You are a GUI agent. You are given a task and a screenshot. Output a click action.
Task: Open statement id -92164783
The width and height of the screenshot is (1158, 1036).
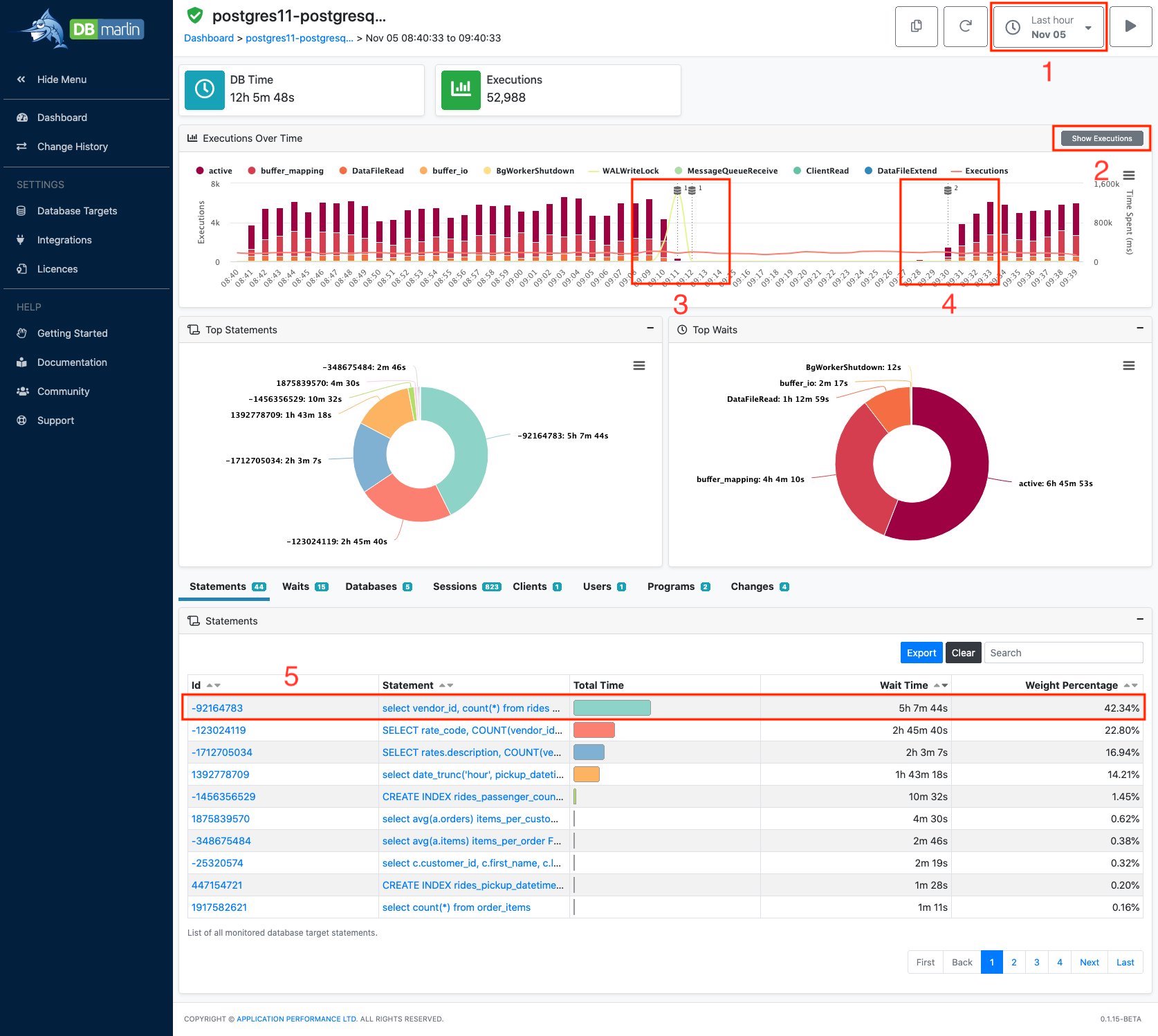pyautogui.click(x=217, y=708)
